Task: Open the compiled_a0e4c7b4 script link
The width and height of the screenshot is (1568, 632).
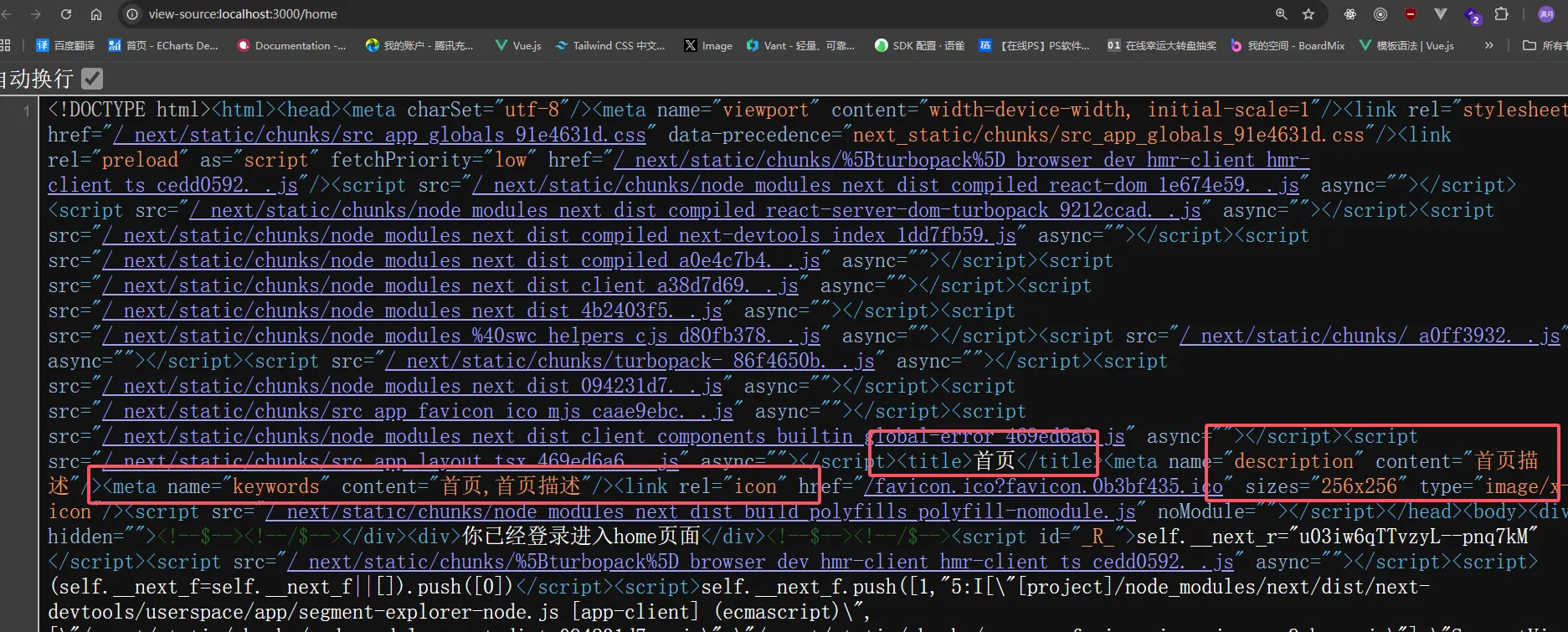Action: (x=461, y=260)
